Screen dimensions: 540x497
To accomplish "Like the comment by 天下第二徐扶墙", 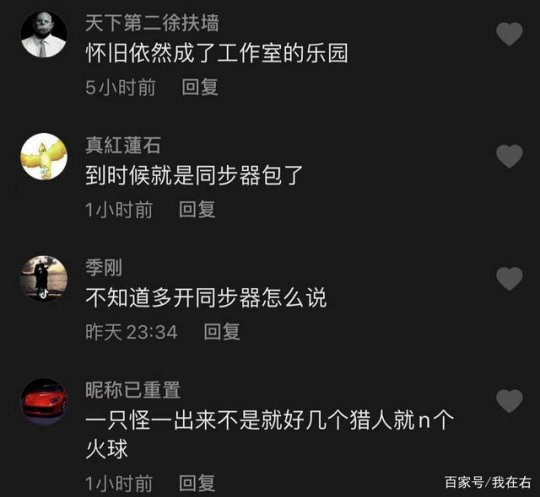I will click(509, 34).
